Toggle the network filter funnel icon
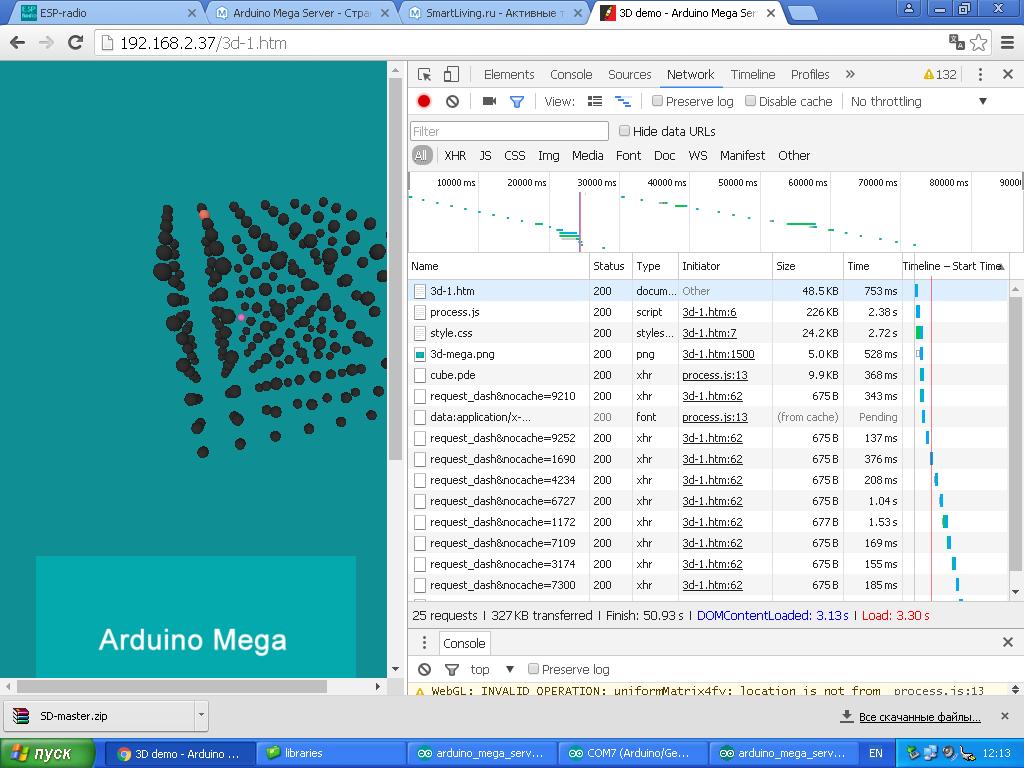The image size is (1024, 768). point(517,101)
